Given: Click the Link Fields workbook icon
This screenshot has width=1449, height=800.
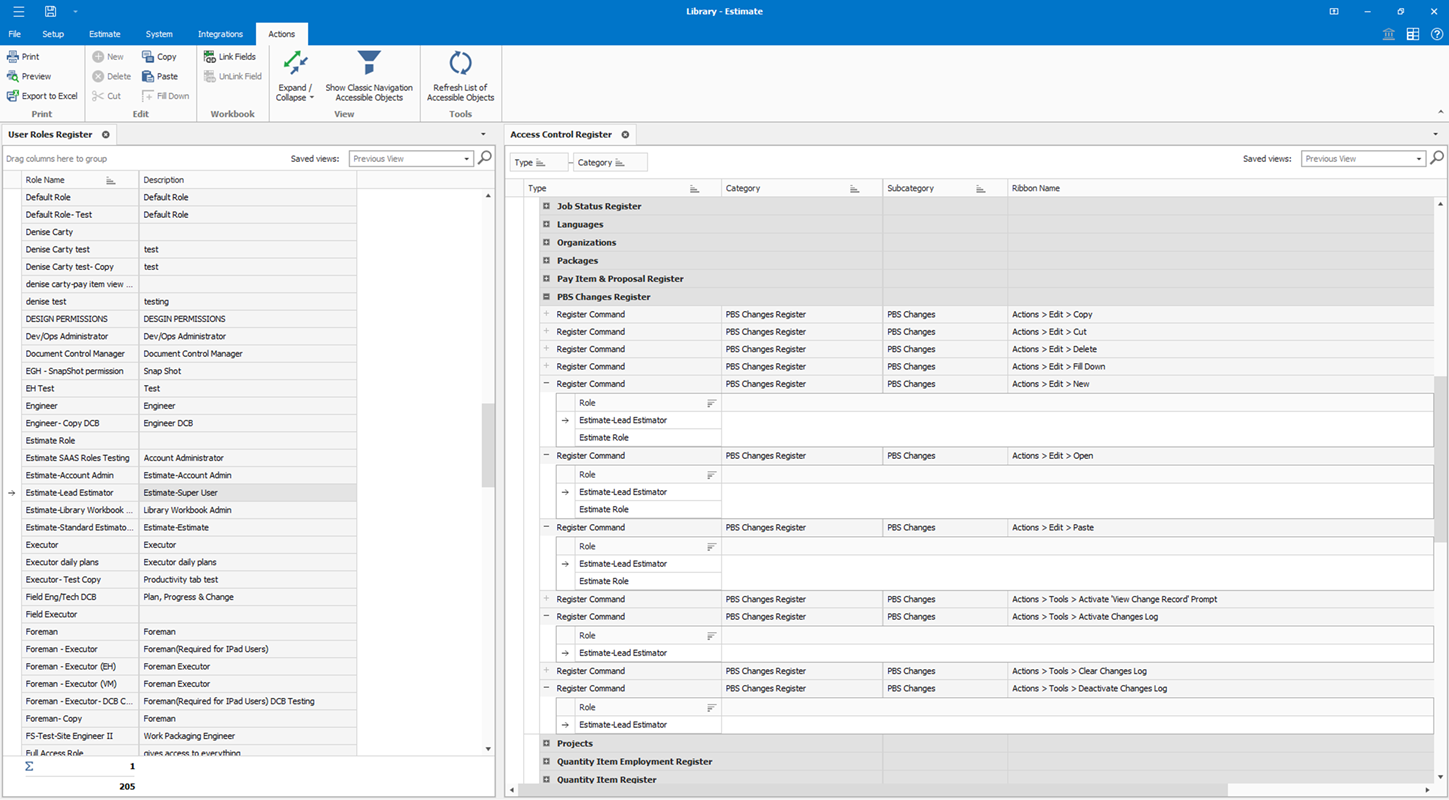Looking at the screenshot, I should point(209,57).
